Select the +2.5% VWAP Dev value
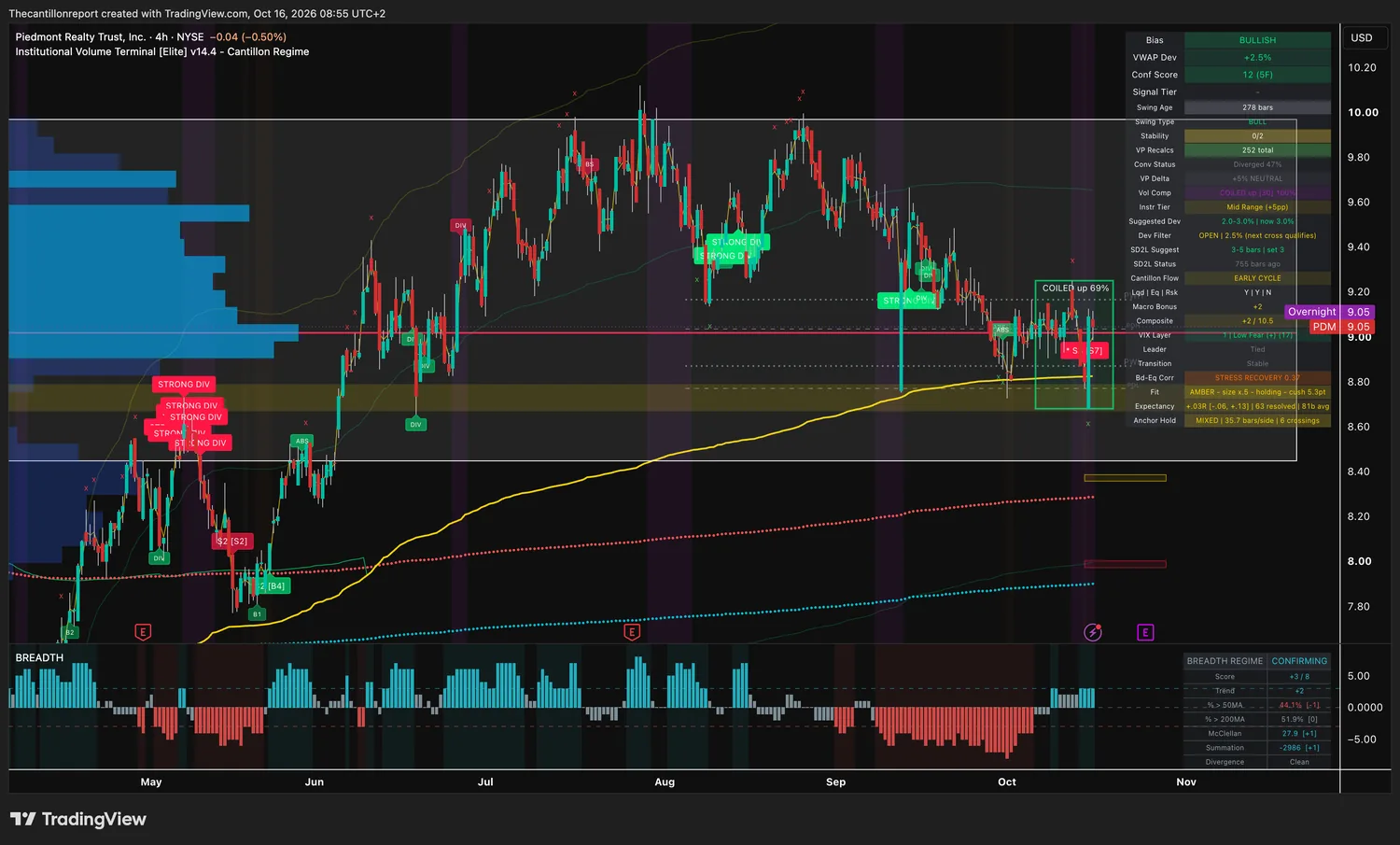 click(1257, 57)
